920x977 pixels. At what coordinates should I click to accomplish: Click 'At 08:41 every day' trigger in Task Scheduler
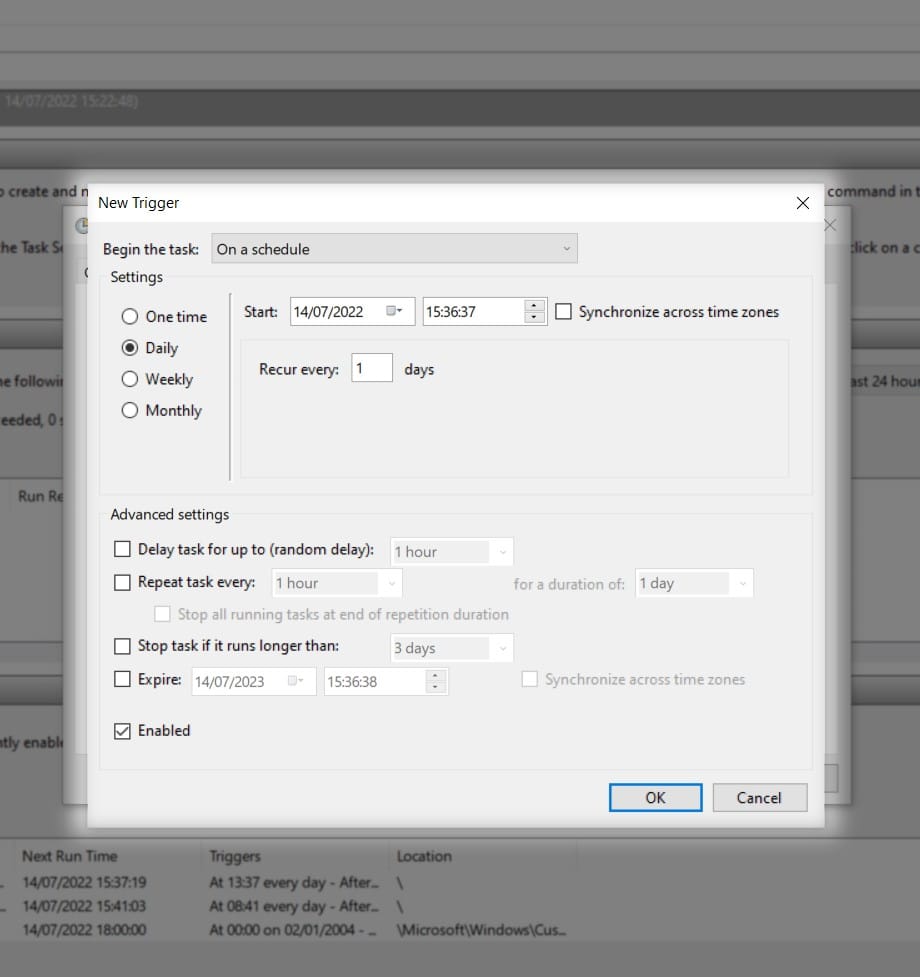tap(294, 906)
